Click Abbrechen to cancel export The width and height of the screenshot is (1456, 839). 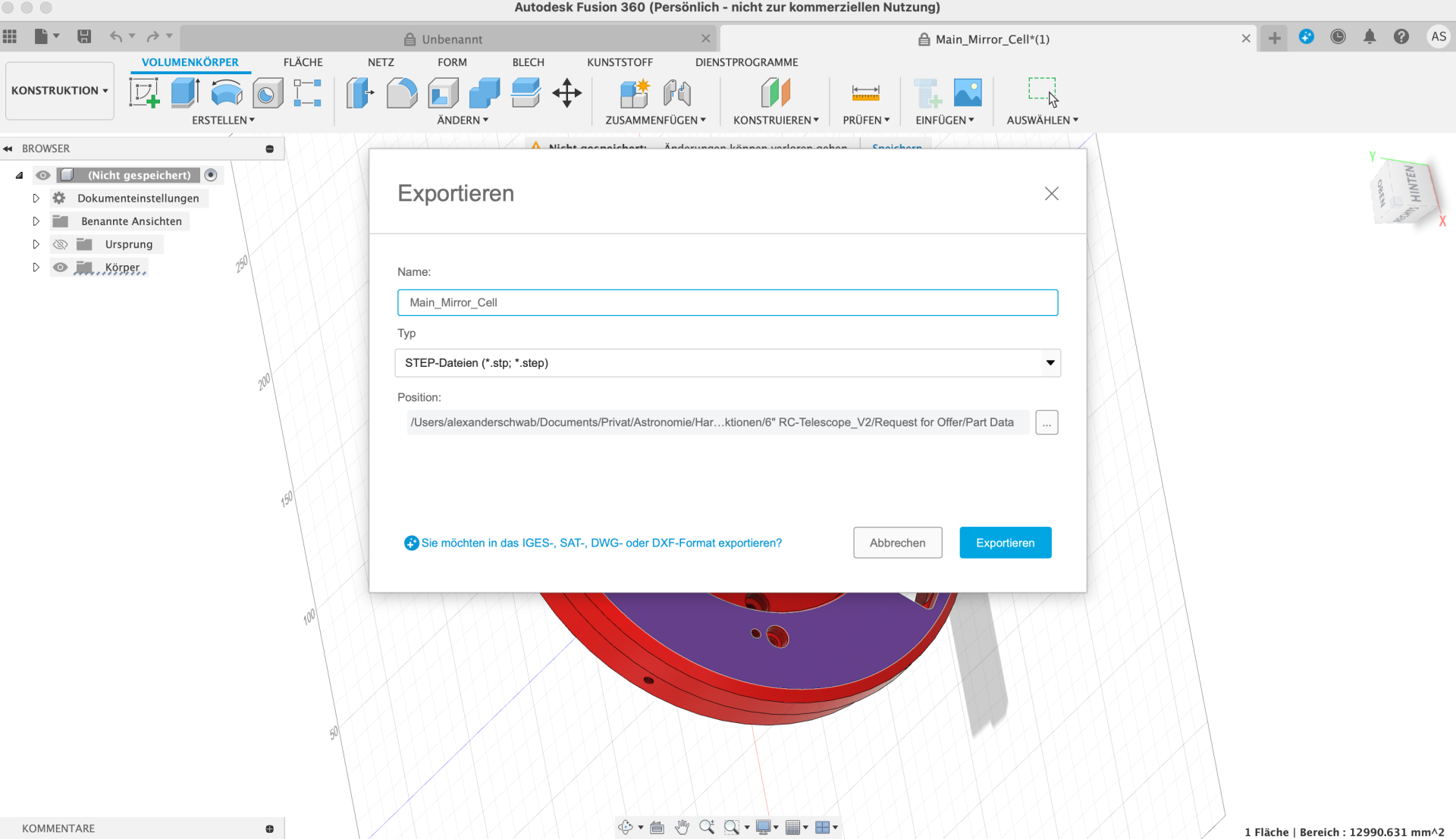click(897, 543)
